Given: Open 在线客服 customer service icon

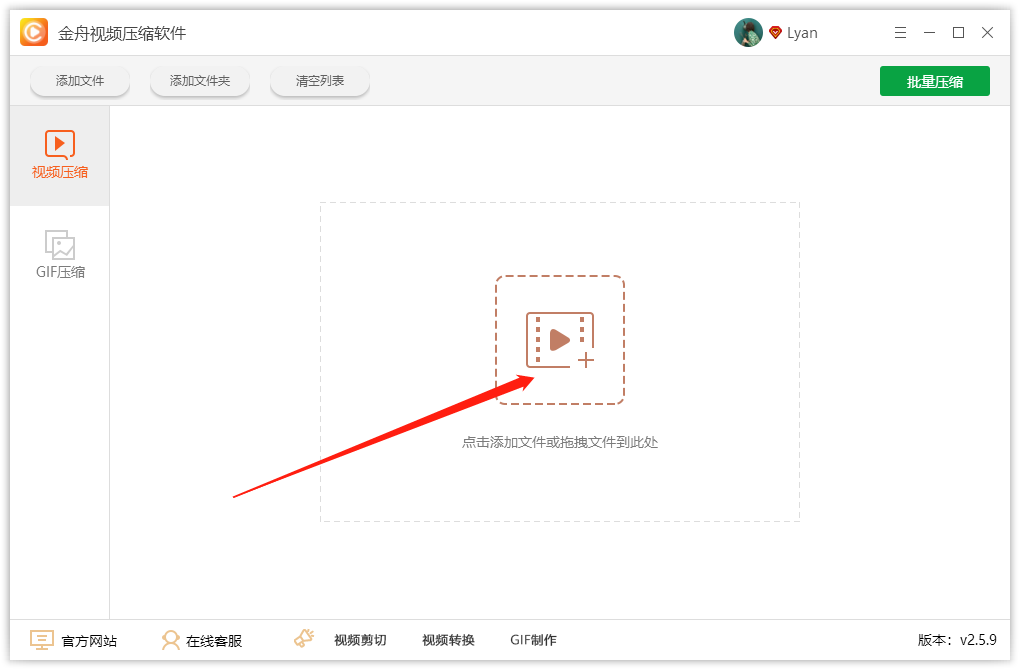Looking at the screenshot, I should (x=170, y=640).
